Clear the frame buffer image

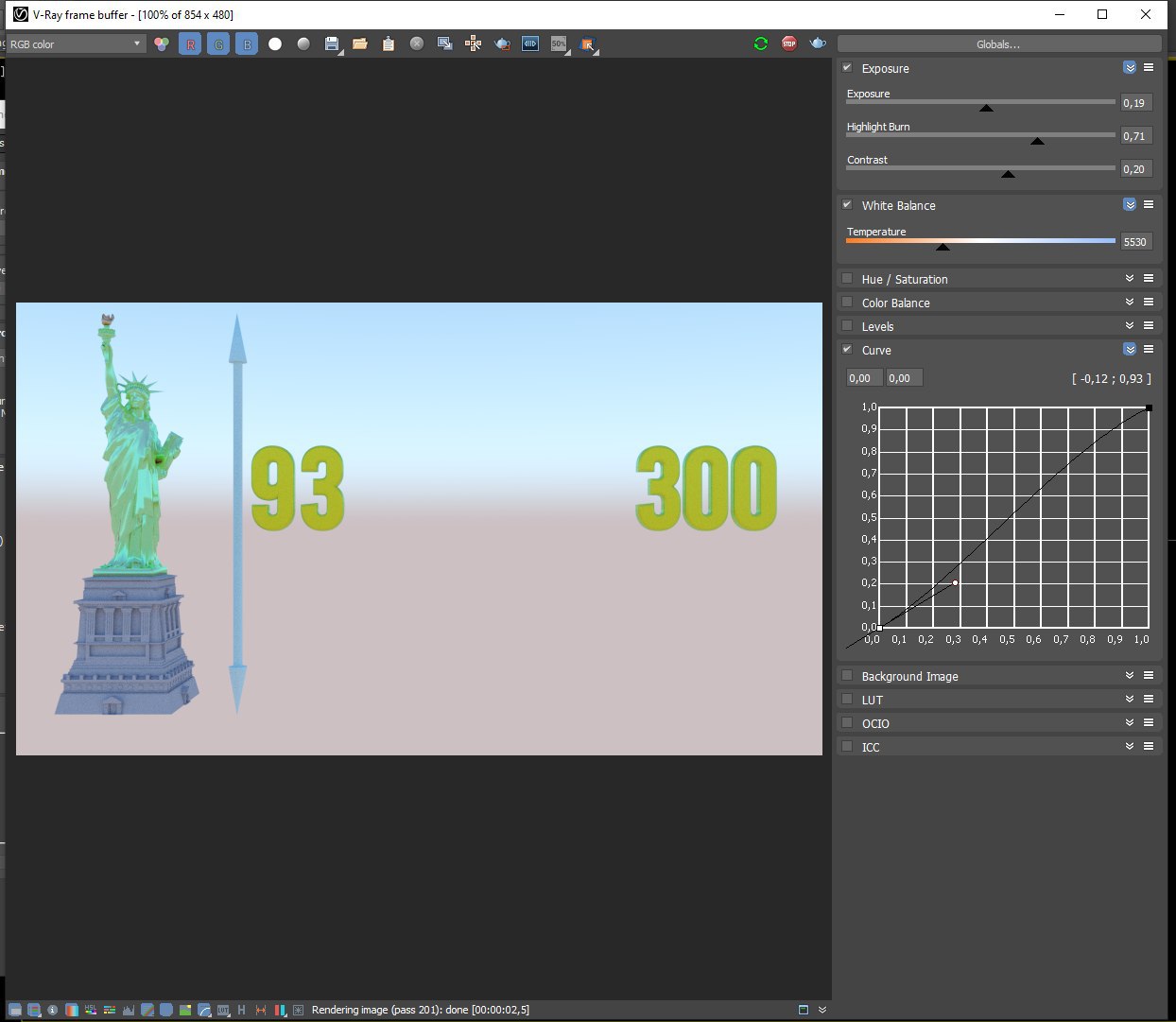point(417,43)
